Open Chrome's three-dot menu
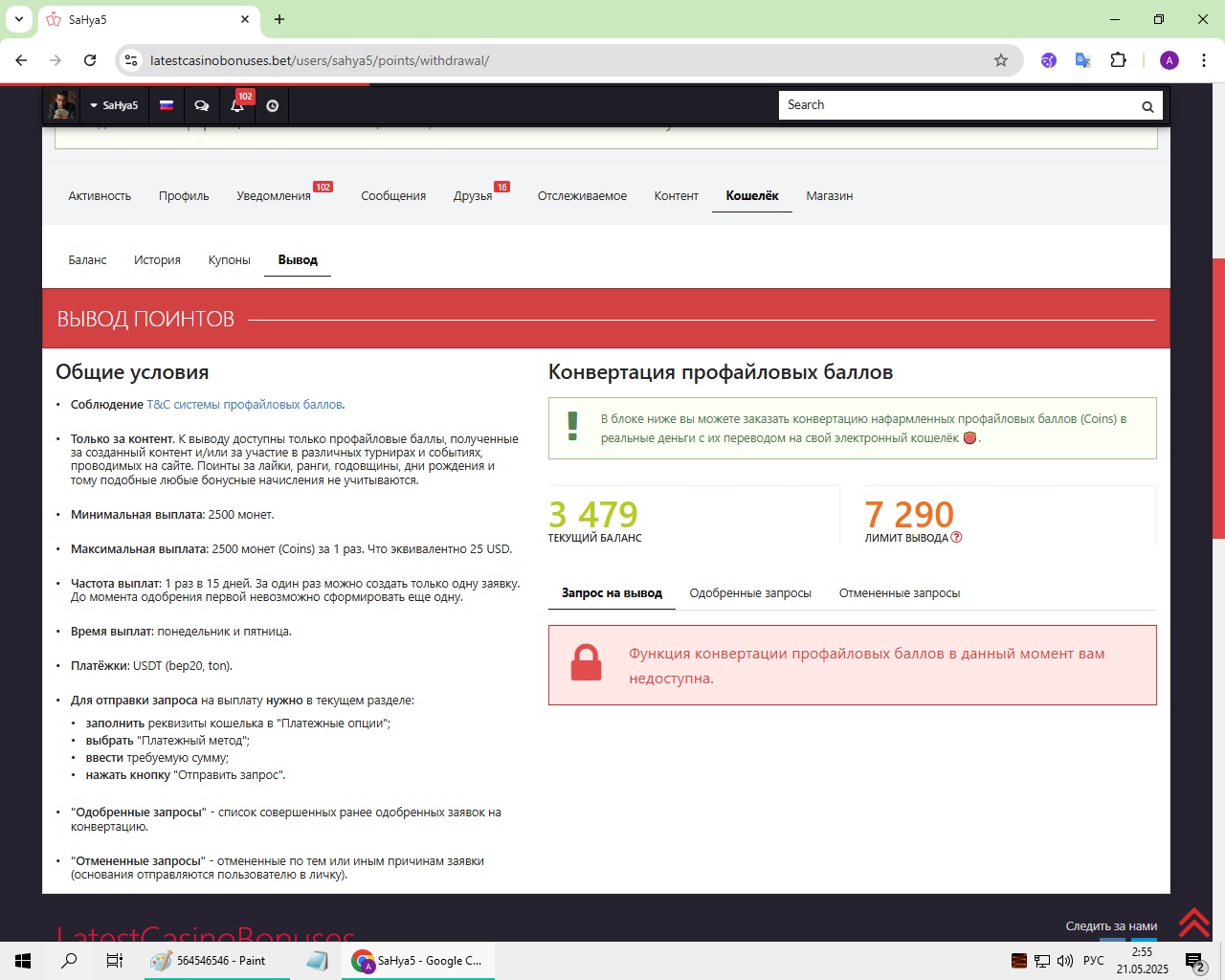This screenshot has height=980, width=1225. (x=1204, y=60)
